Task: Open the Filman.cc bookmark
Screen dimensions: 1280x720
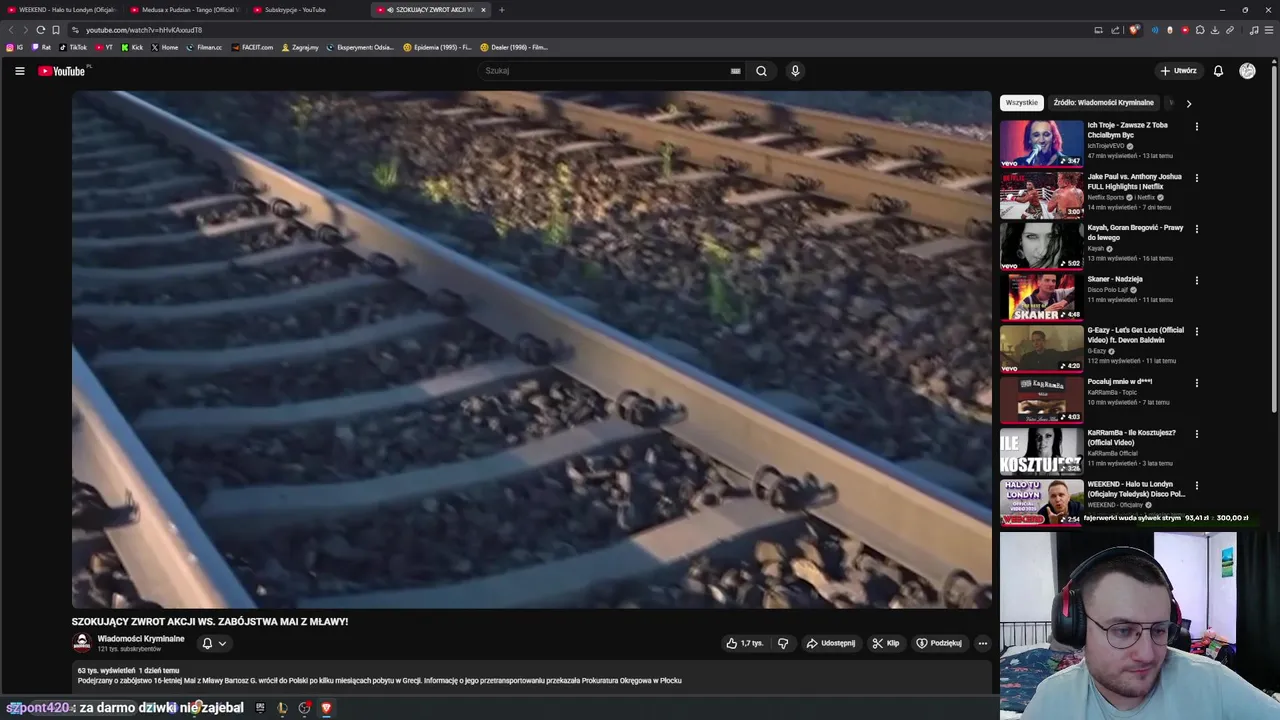Action: click(204, 47)
